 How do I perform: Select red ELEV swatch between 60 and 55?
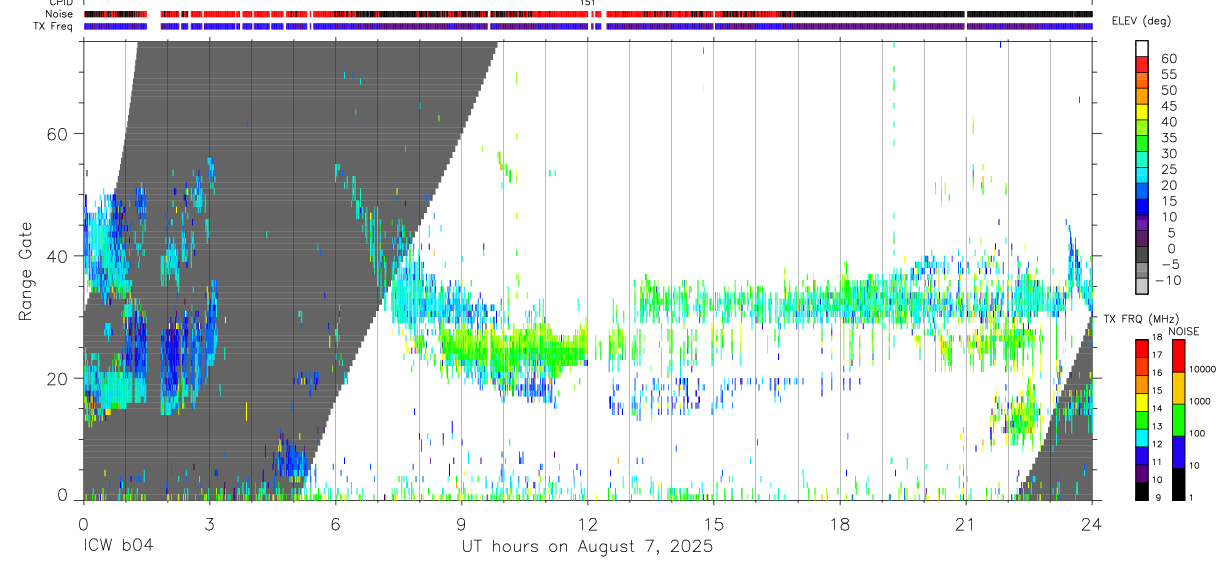(1142, 64)
